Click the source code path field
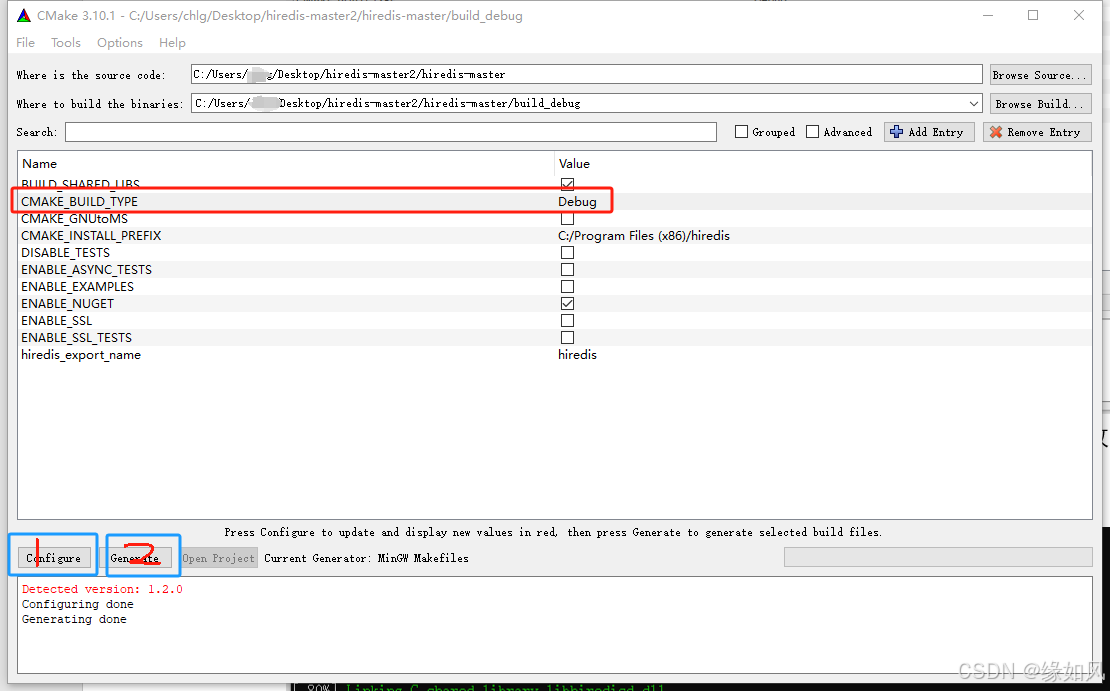This screenshot has height=691, width=1110. [586, 74]
